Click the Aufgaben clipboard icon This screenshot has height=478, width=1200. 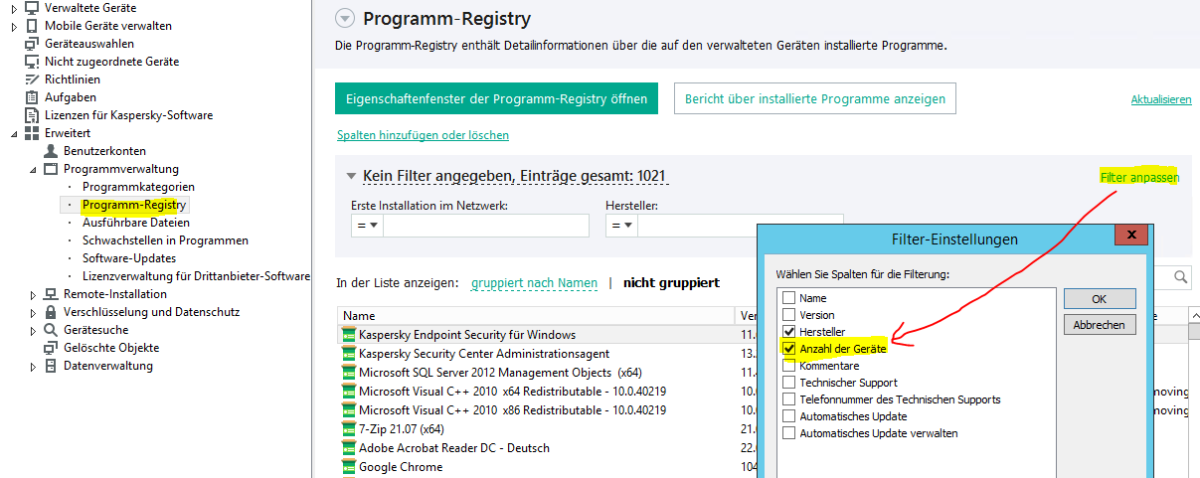[32, 97]
